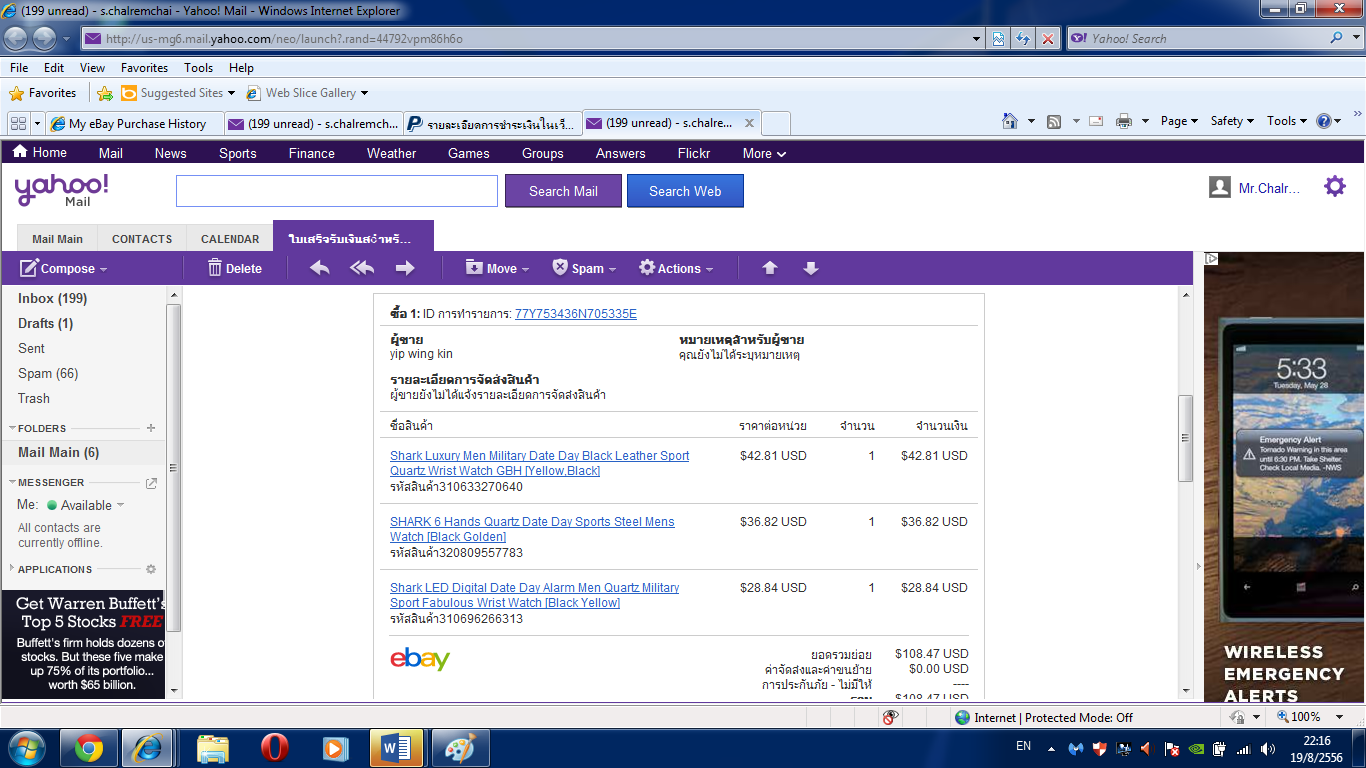1366x768 pixels.
Task: Open Microsoft Word from the taskbar
Action: coord(396,748)
